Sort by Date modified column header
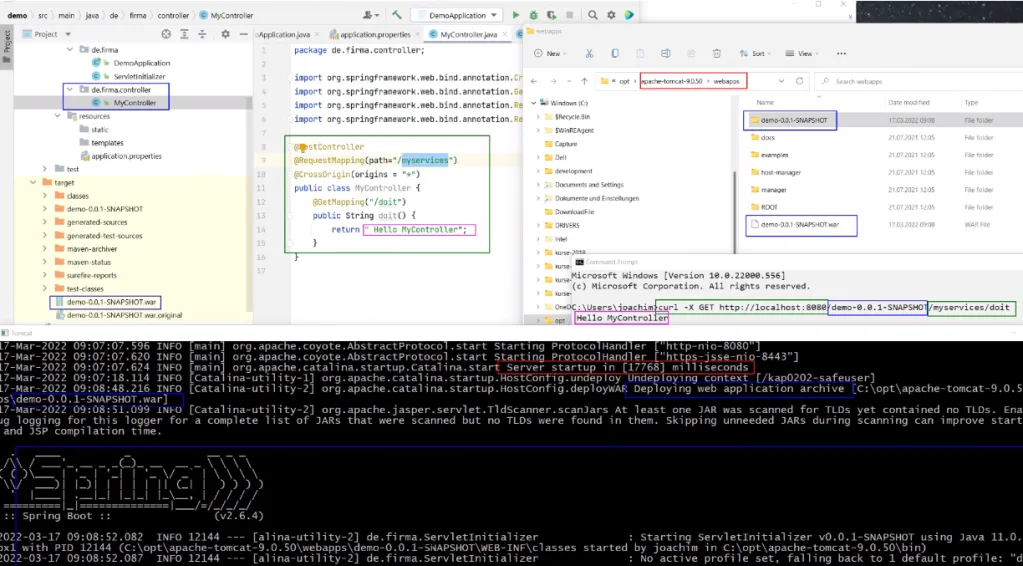This screenshot has height=566, width=1023. pos(909,102)
